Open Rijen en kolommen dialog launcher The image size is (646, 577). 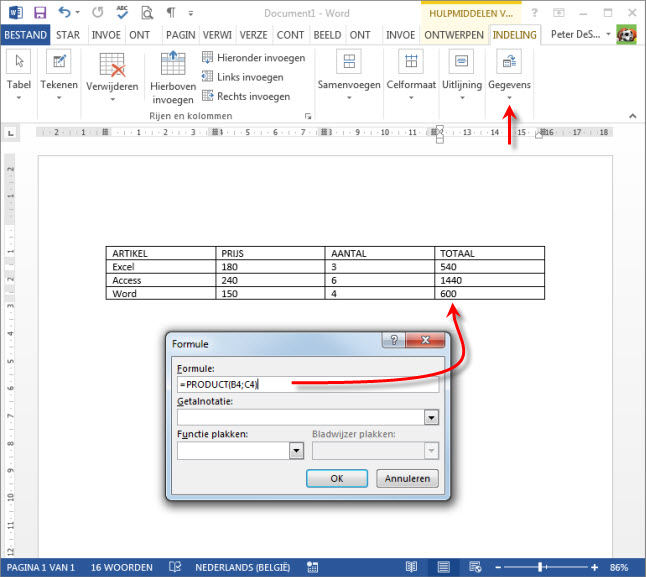pos(308,116)
